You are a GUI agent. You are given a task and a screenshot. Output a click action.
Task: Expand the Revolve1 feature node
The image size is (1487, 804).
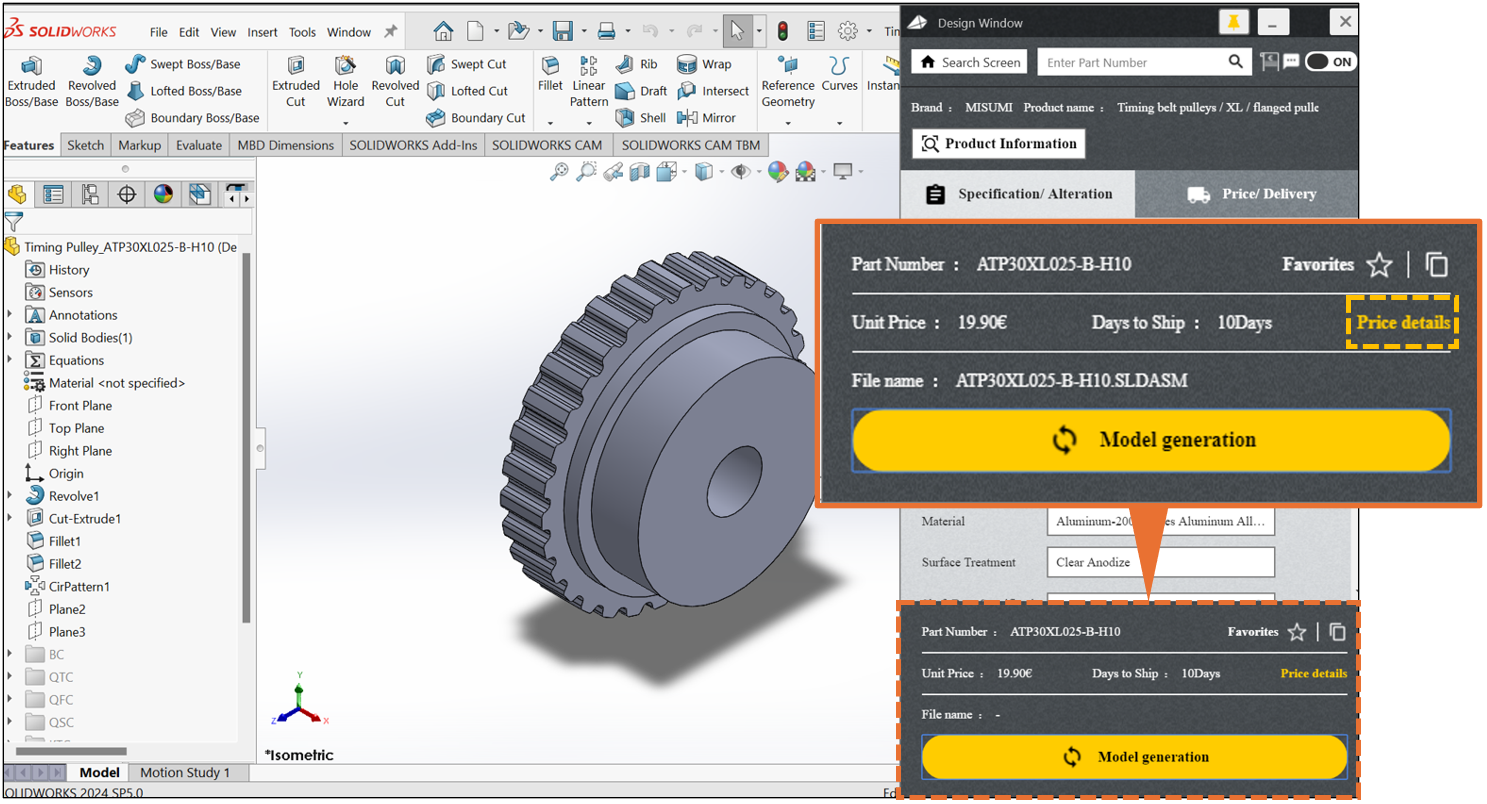[x=10, y=496]
